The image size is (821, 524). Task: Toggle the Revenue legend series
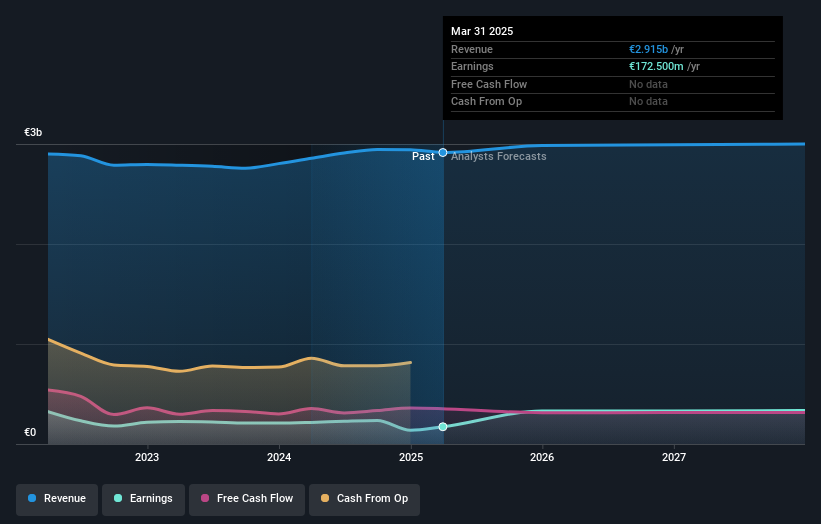pos(57,499)
